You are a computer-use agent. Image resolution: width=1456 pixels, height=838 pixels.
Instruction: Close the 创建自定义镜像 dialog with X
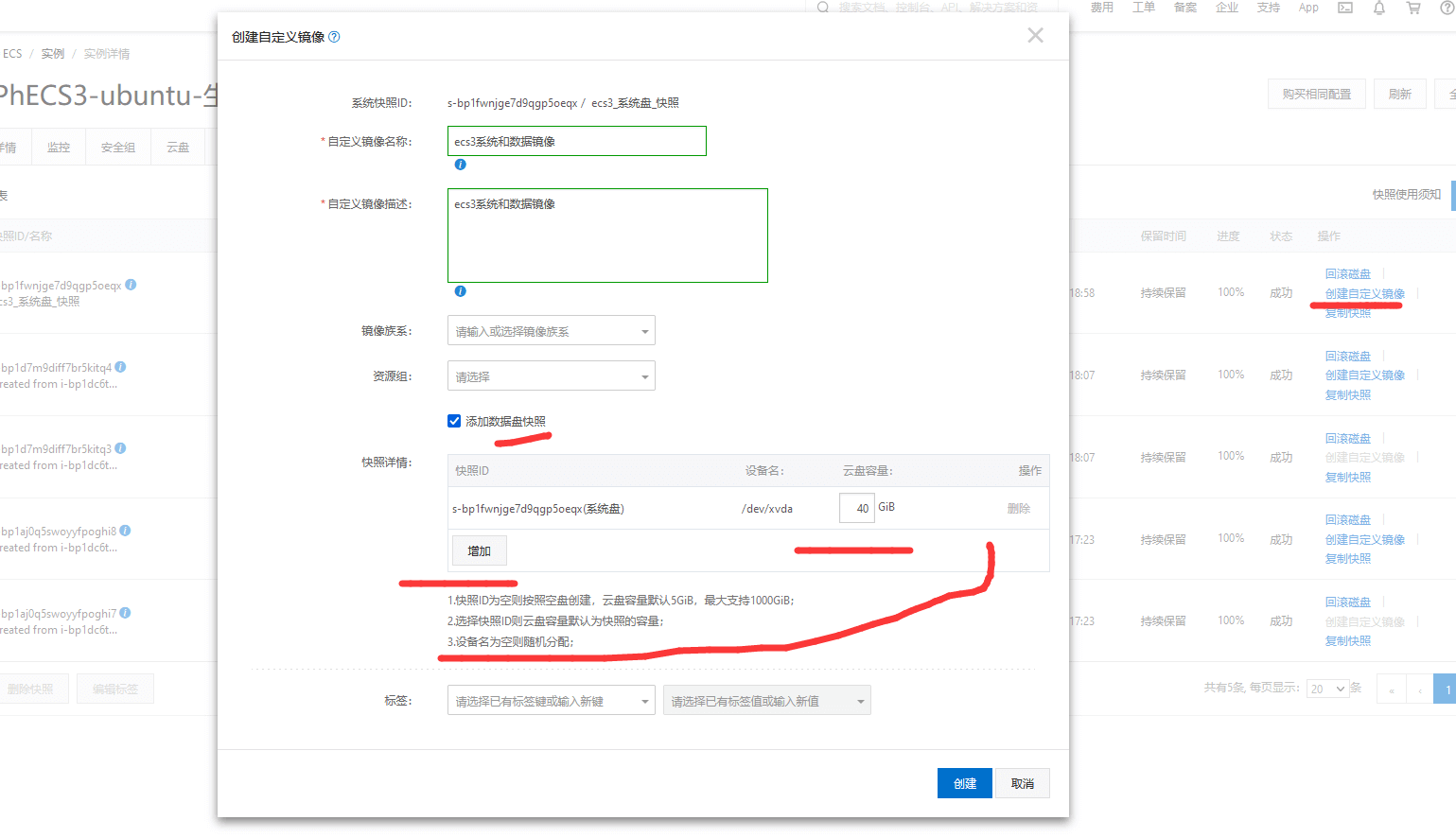(x=1035, y=36)
